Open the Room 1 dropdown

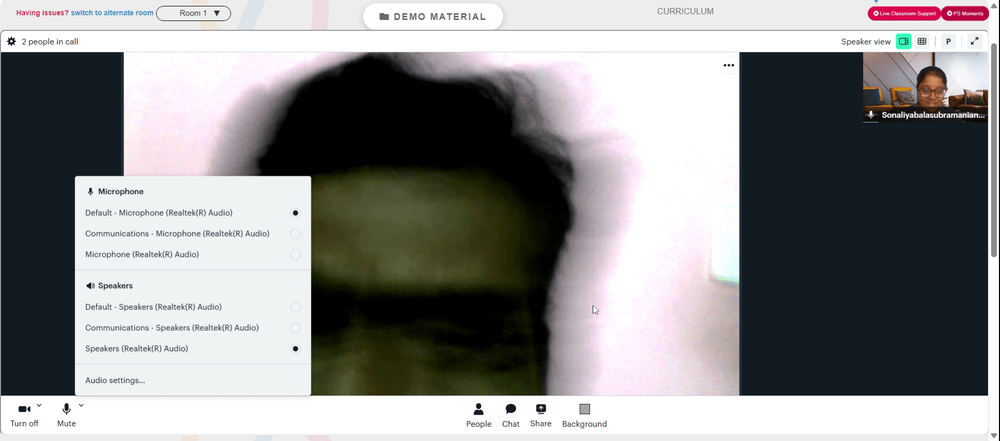pyautogui.click(x=193, y=13)
